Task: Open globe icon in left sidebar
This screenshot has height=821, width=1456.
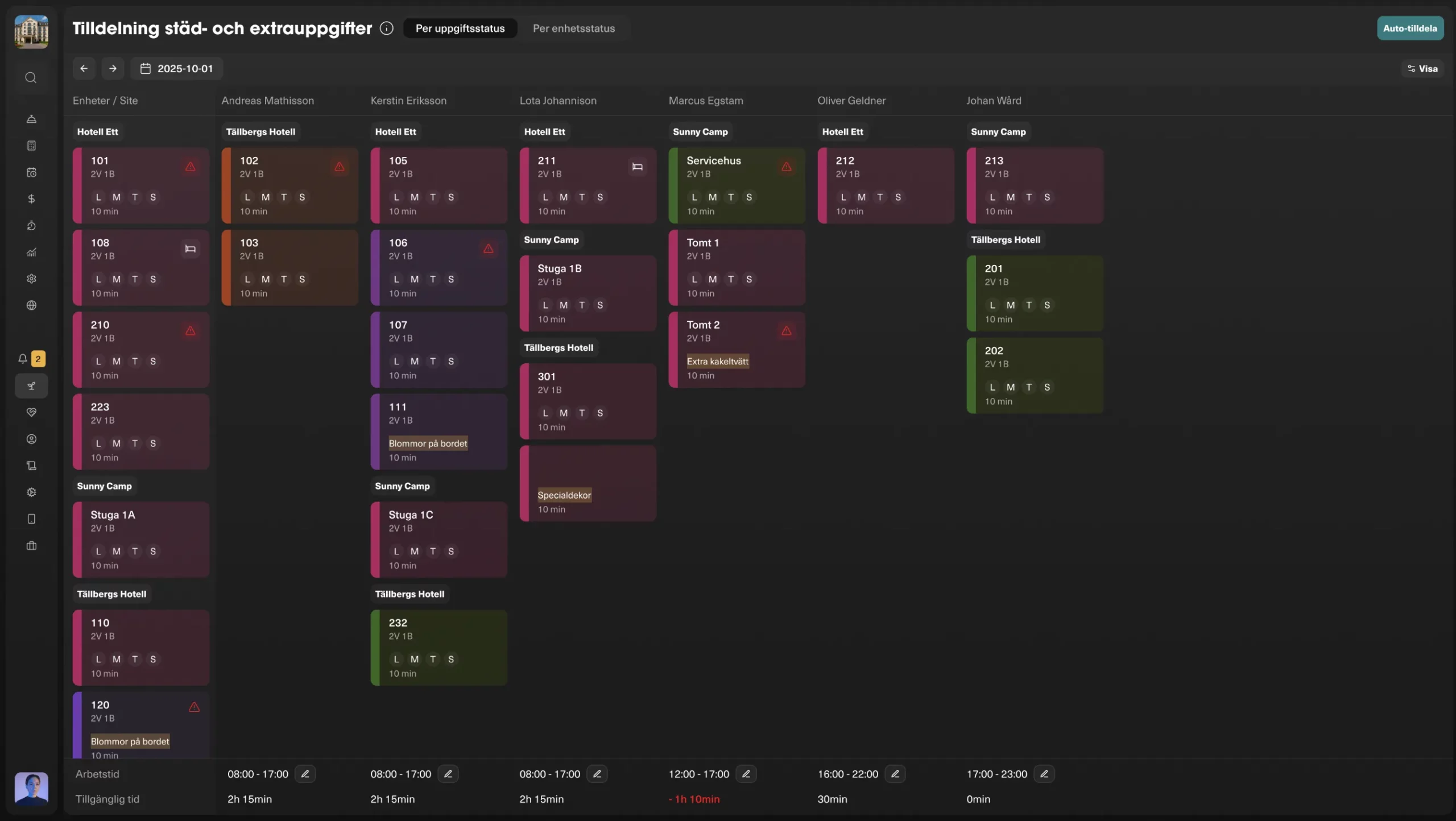Action: 31,305
